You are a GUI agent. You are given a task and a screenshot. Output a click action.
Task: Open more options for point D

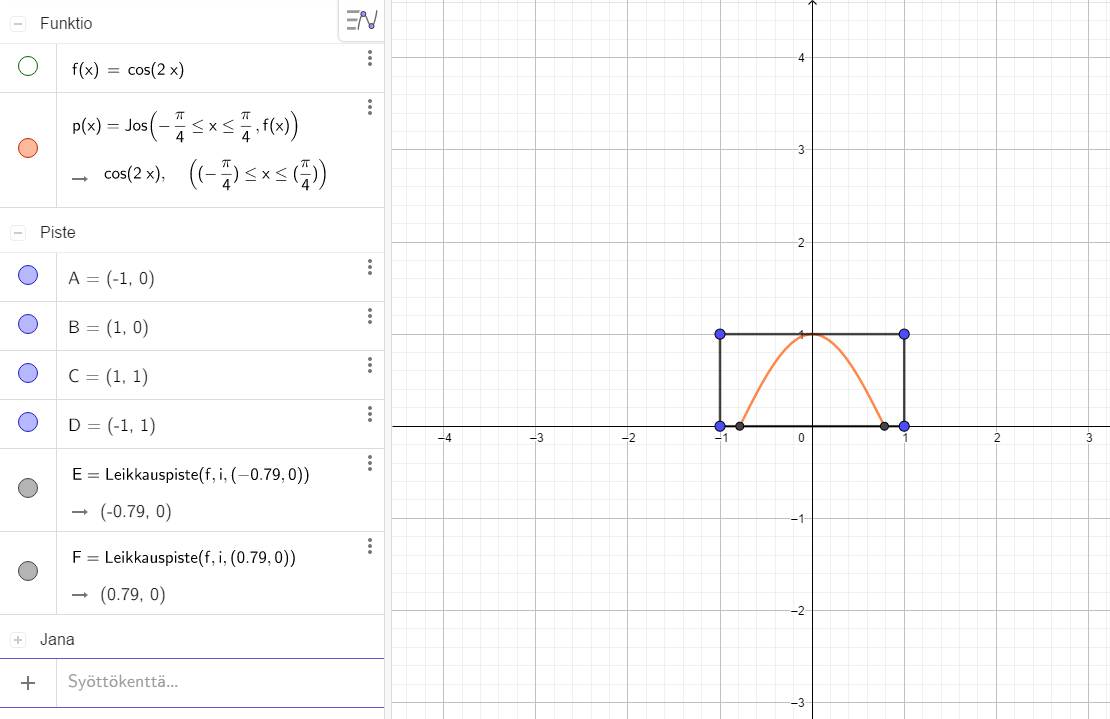click(x=370, y=414)
